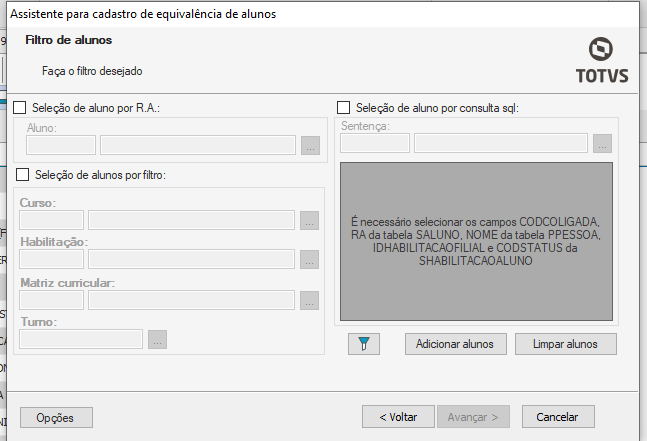Click the Aluno code input field
The height and width of the screenshot is (441, 647).
[x=61, y=146]
